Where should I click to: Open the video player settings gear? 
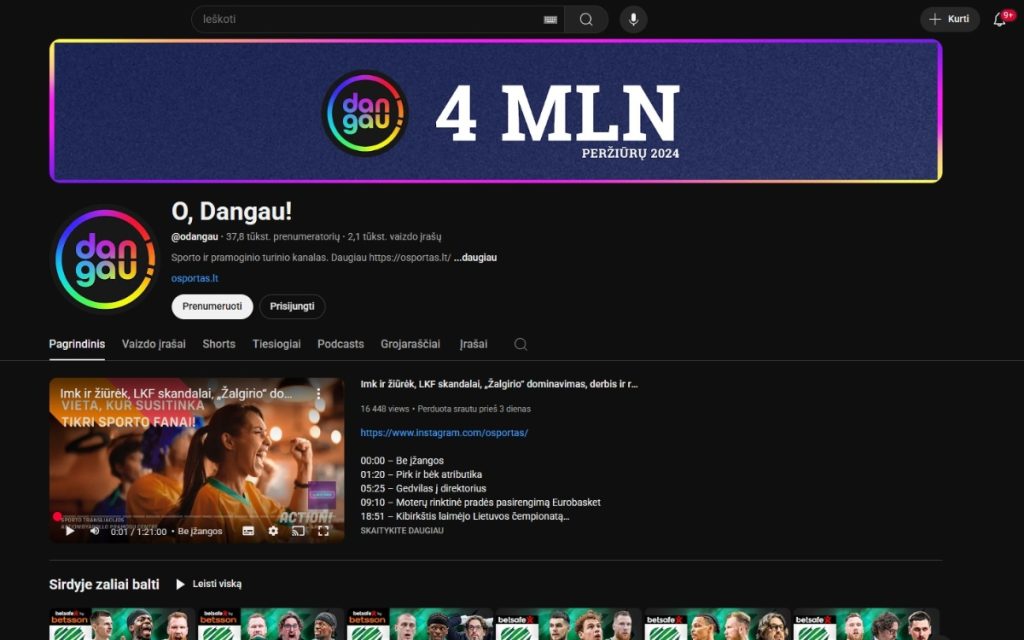[273, 531]
